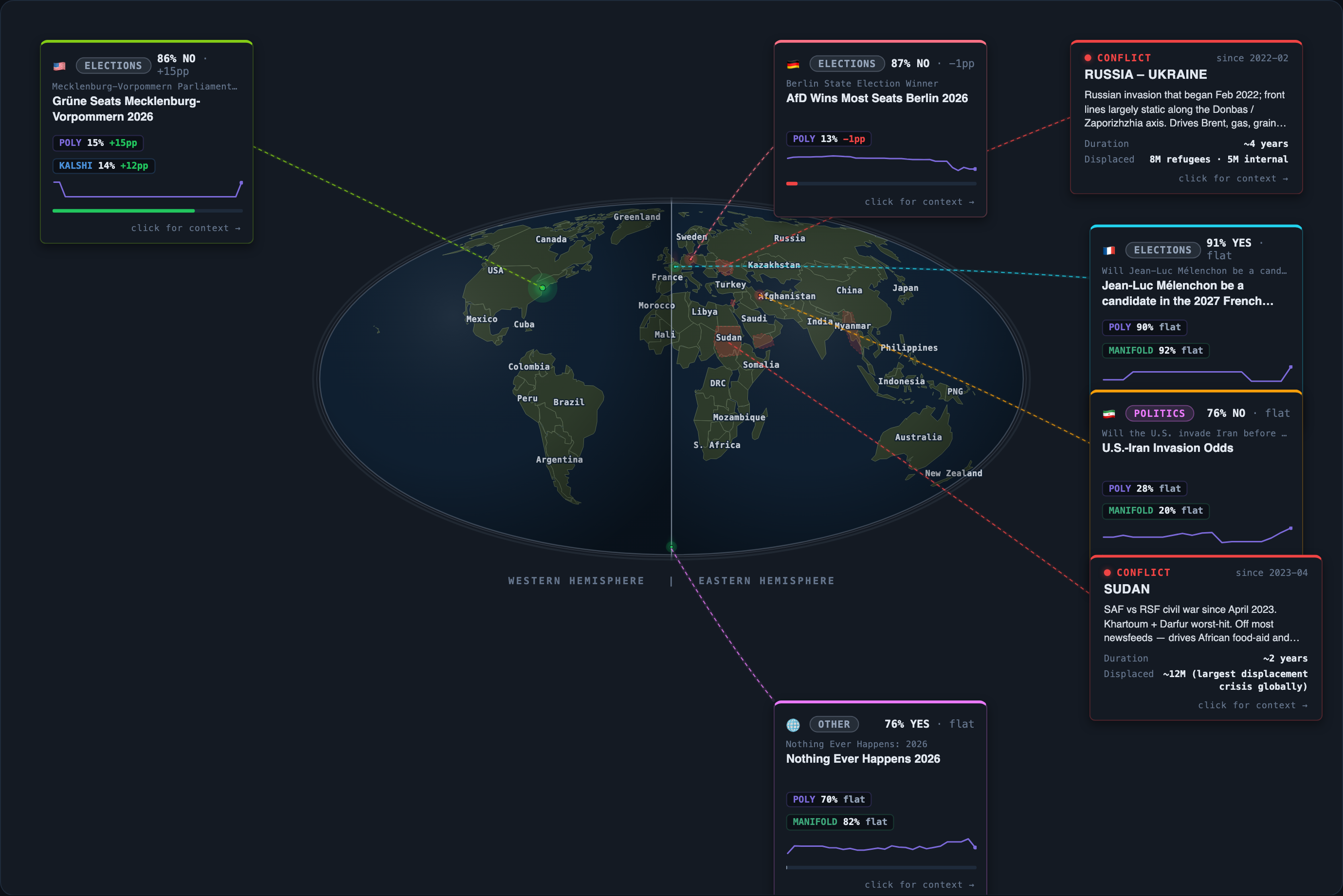Click green probability bar on Grüne Seats card
This screenshot has width=1343, height=896.
[124, 211]
